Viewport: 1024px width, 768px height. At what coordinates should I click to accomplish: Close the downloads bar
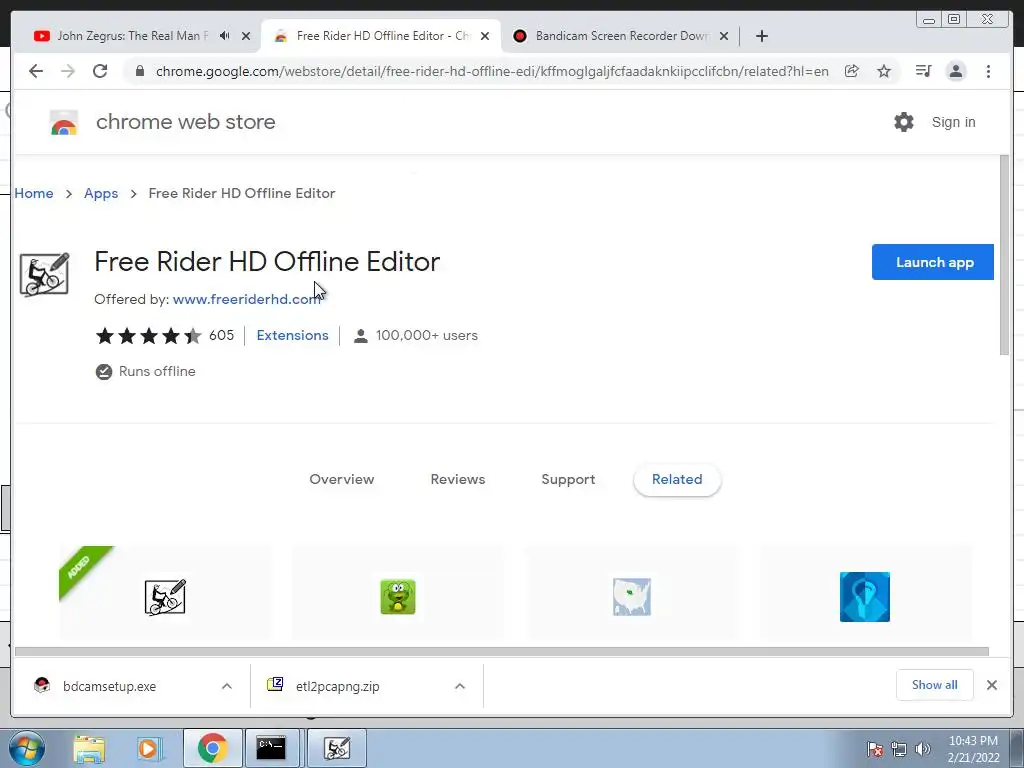[x=991, y=685]
